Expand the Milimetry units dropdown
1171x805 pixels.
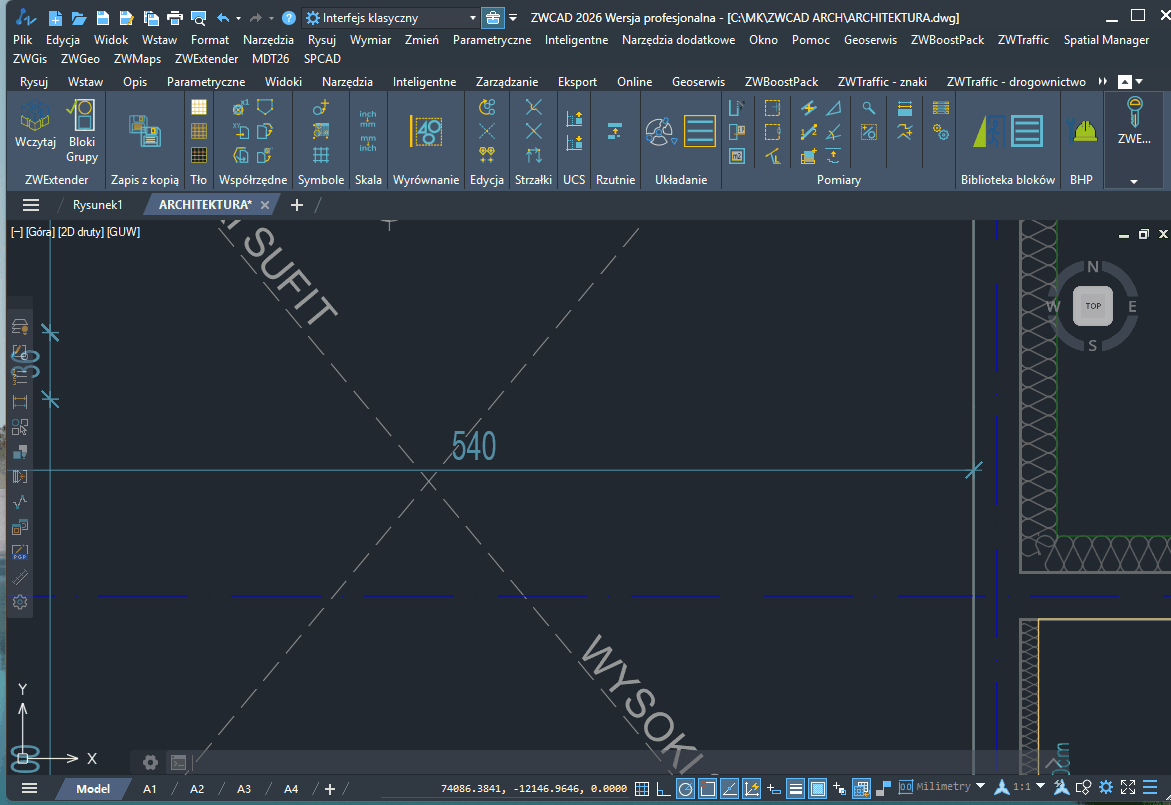pyautogui.click(x=981, y=786)
